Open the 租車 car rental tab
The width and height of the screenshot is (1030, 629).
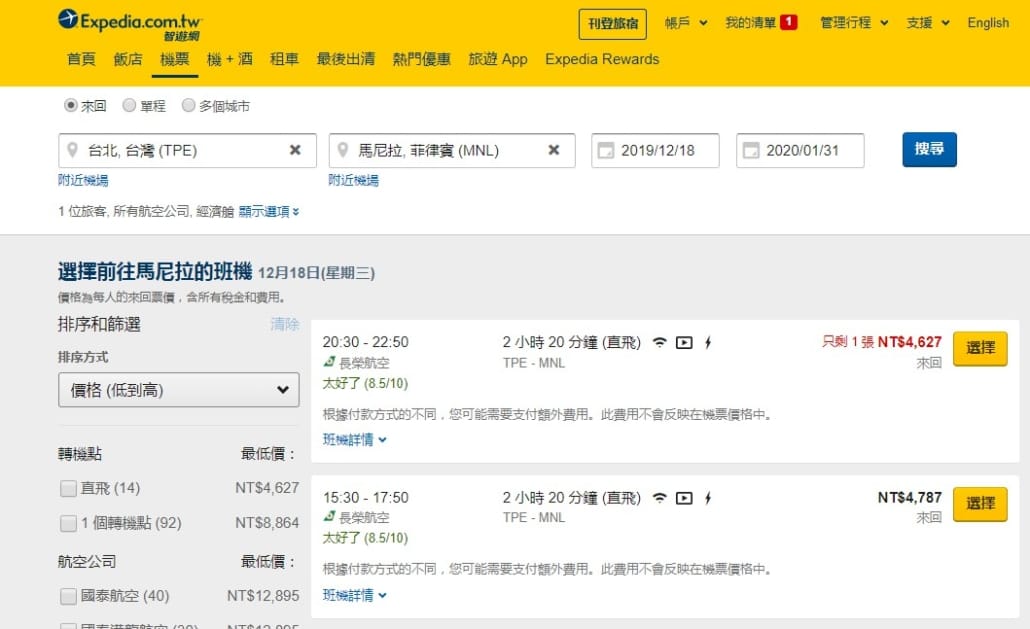284,59
